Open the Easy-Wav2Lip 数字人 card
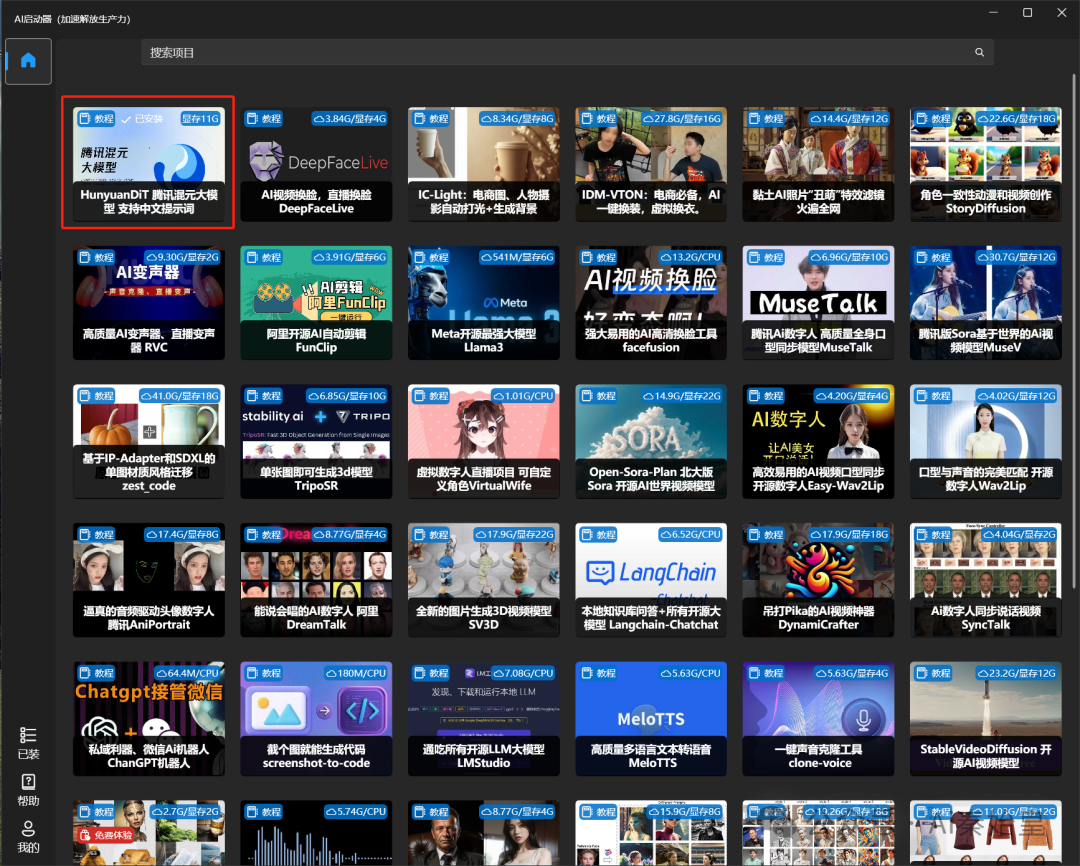Screen dimensions: 1080x866 pyautogui.click(x=818, y=442)
